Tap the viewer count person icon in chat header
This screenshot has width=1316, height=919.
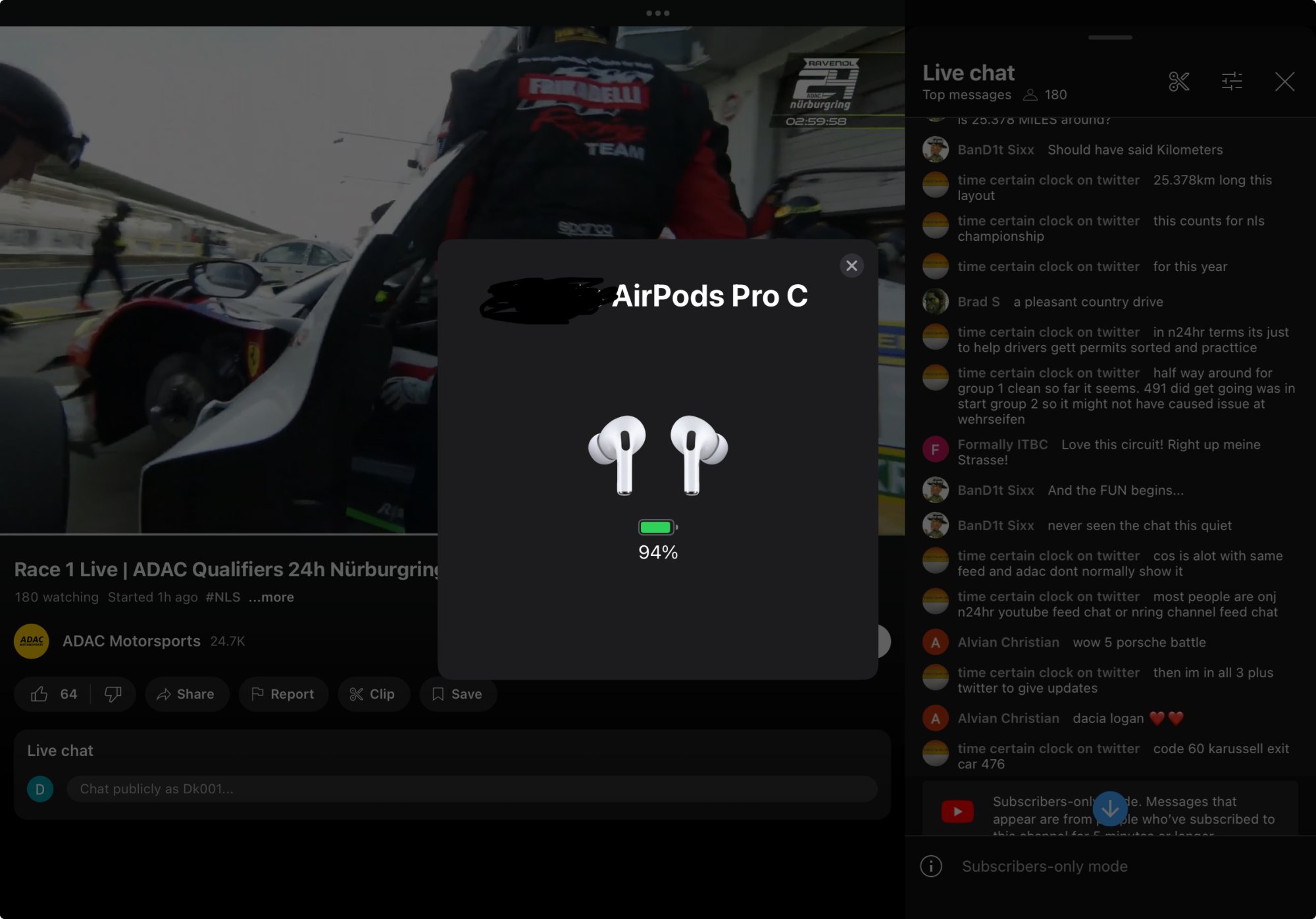point(1030,95)
